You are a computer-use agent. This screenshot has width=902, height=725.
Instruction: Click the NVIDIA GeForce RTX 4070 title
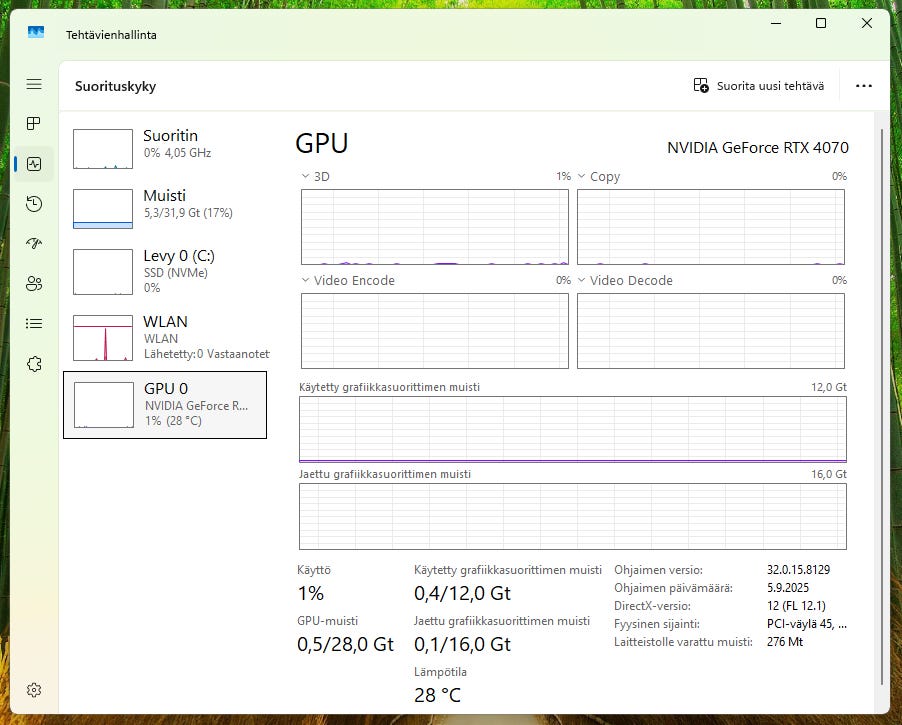758,148
